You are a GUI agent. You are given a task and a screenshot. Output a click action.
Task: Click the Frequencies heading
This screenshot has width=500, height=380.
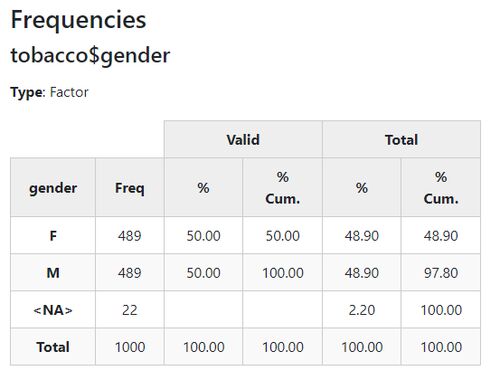[78, 20]
